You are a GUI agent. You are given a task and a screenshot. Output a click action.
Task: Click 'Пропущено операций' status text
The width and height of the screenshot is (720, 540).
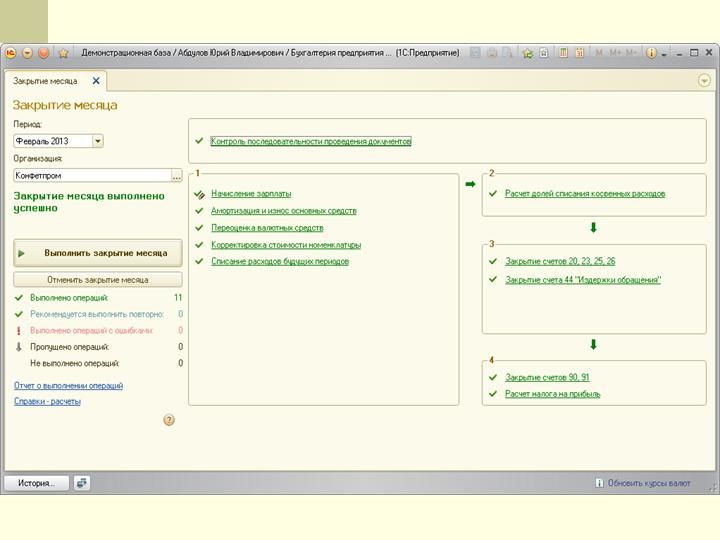[69, 347]
